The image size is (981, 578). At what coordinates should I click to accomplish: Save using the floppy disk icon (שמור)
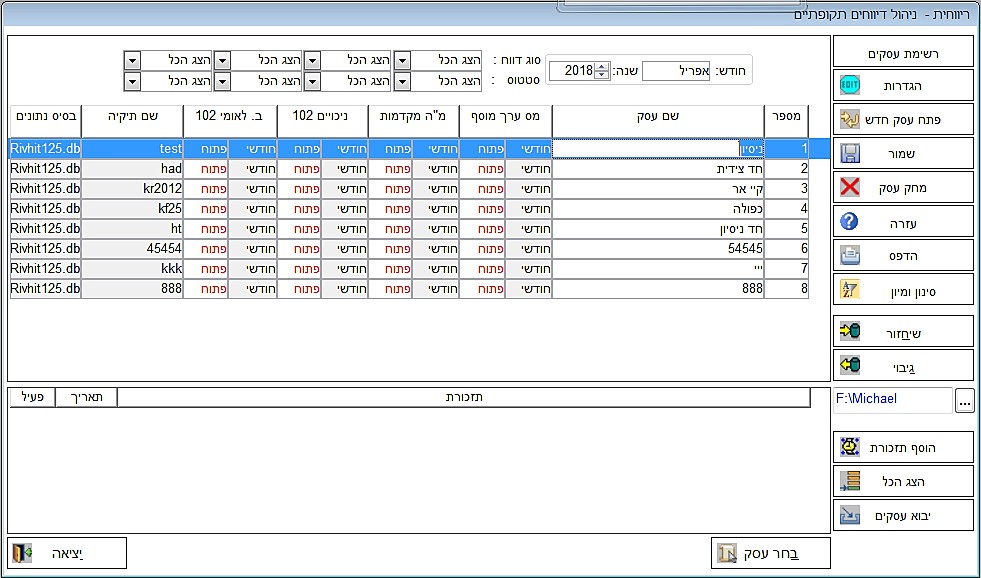click(850, 153)
